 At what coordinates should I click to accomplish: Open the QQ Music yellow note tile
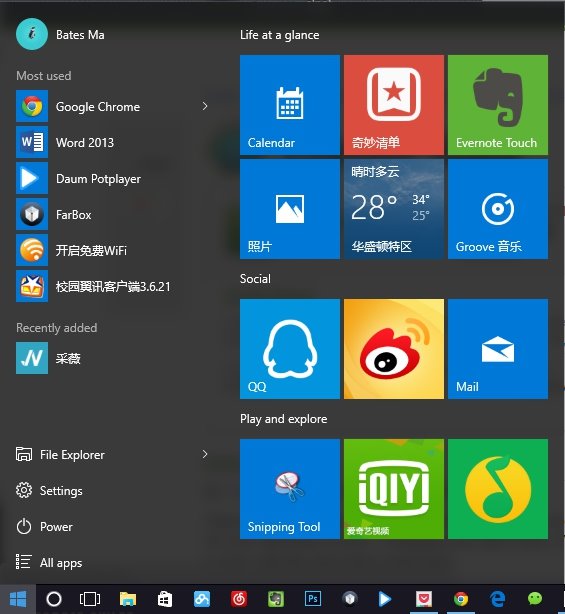(498, 489)
